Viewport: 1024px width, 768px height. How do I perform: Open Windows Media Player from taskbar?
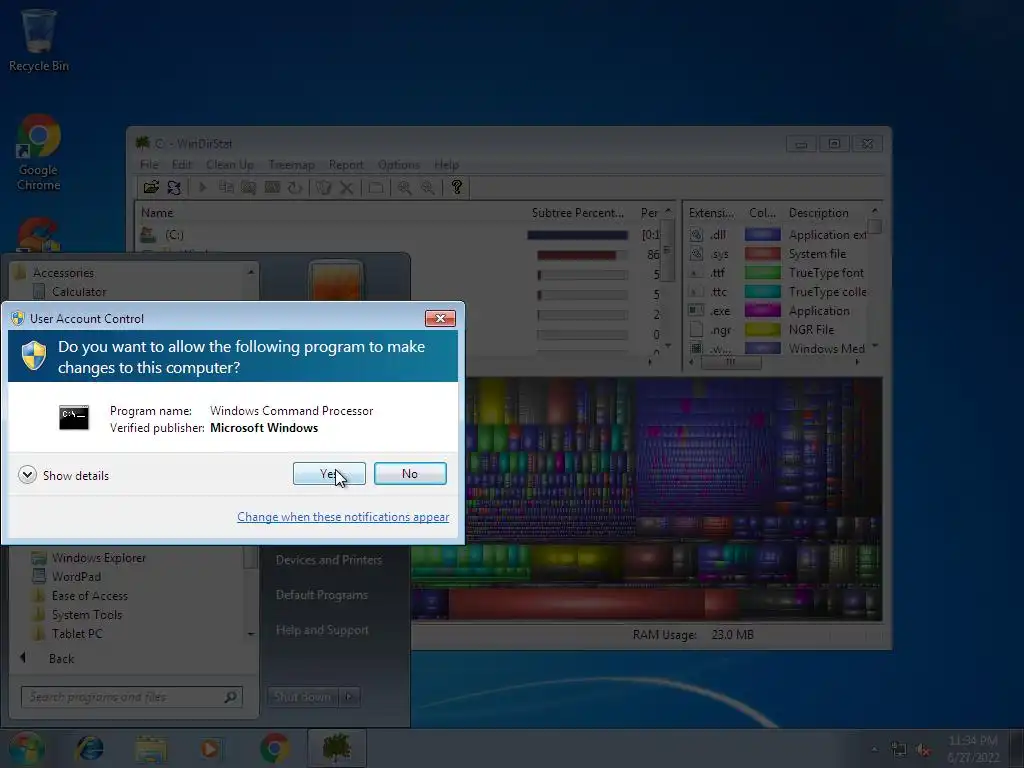click(210, 748)
